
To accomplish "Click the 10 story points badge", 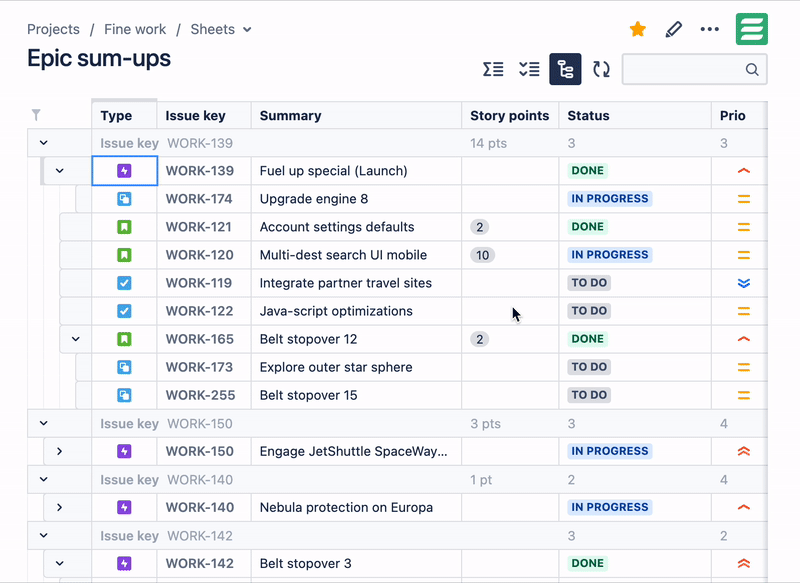I will pyautogui.click(x=482, y=255).
